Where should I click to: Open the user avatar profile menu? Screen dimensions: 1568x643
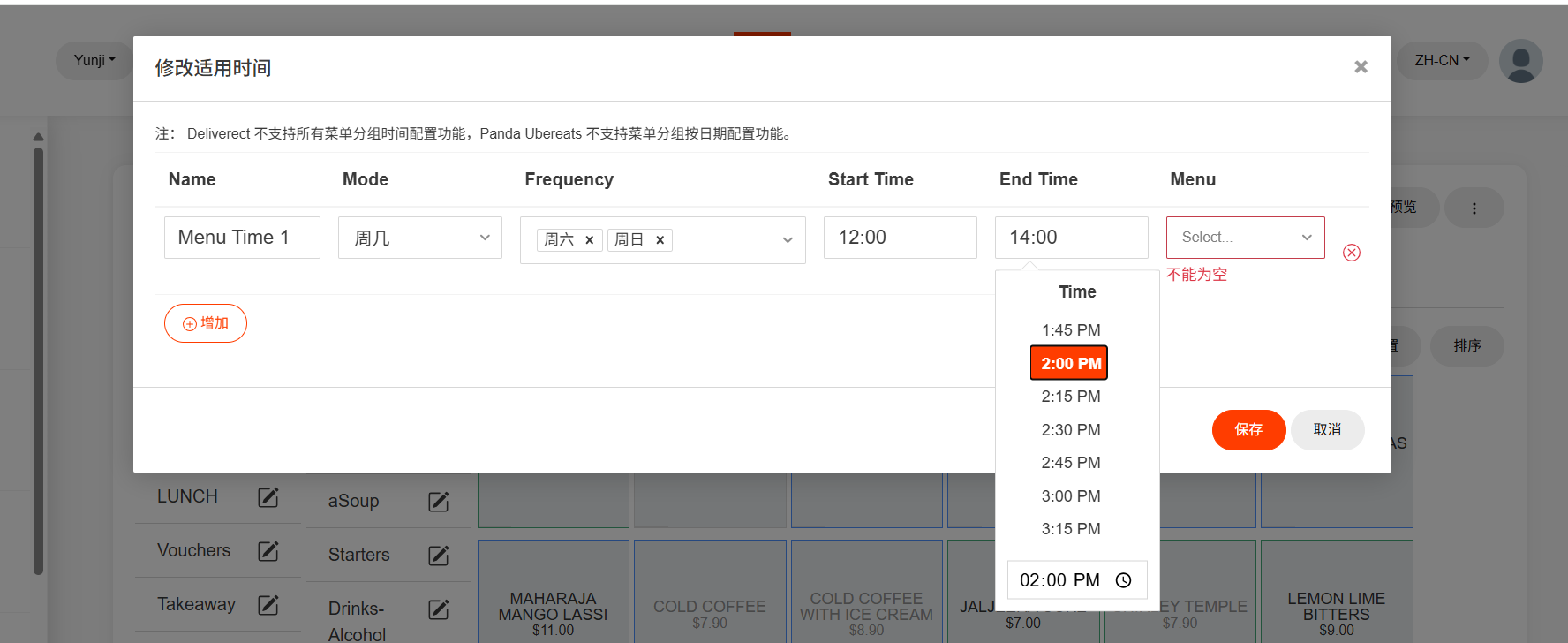pyautogui.click(x=1520, y=61)
